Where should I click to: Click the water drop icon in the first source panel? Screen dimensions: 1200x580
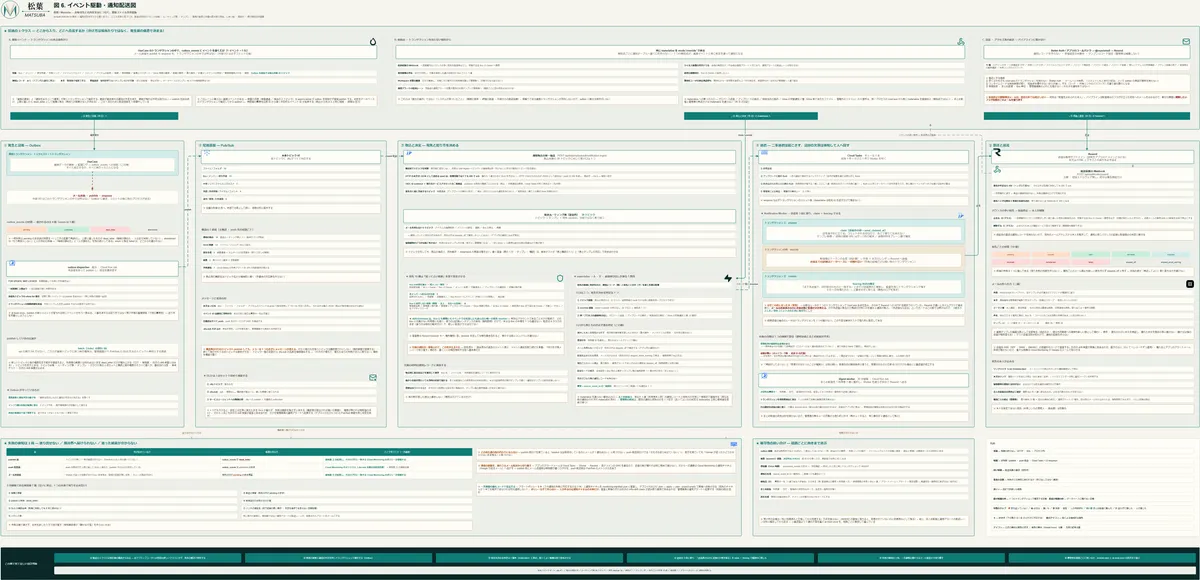click(372, 43)
